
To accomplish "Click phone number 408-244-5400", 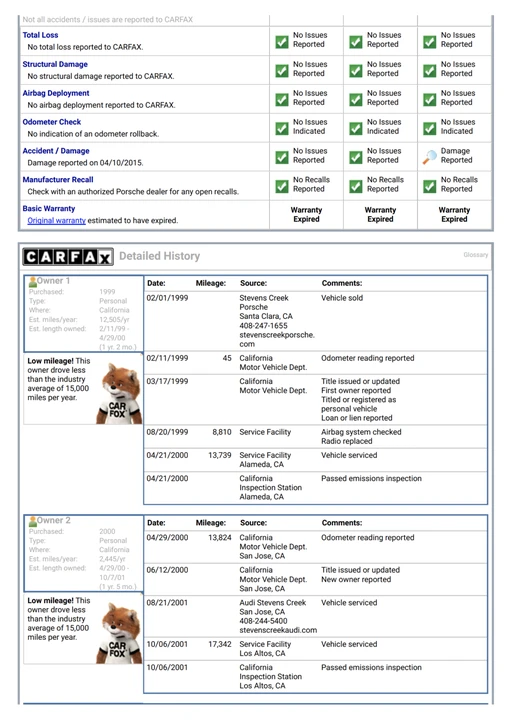I will (263, 621).
